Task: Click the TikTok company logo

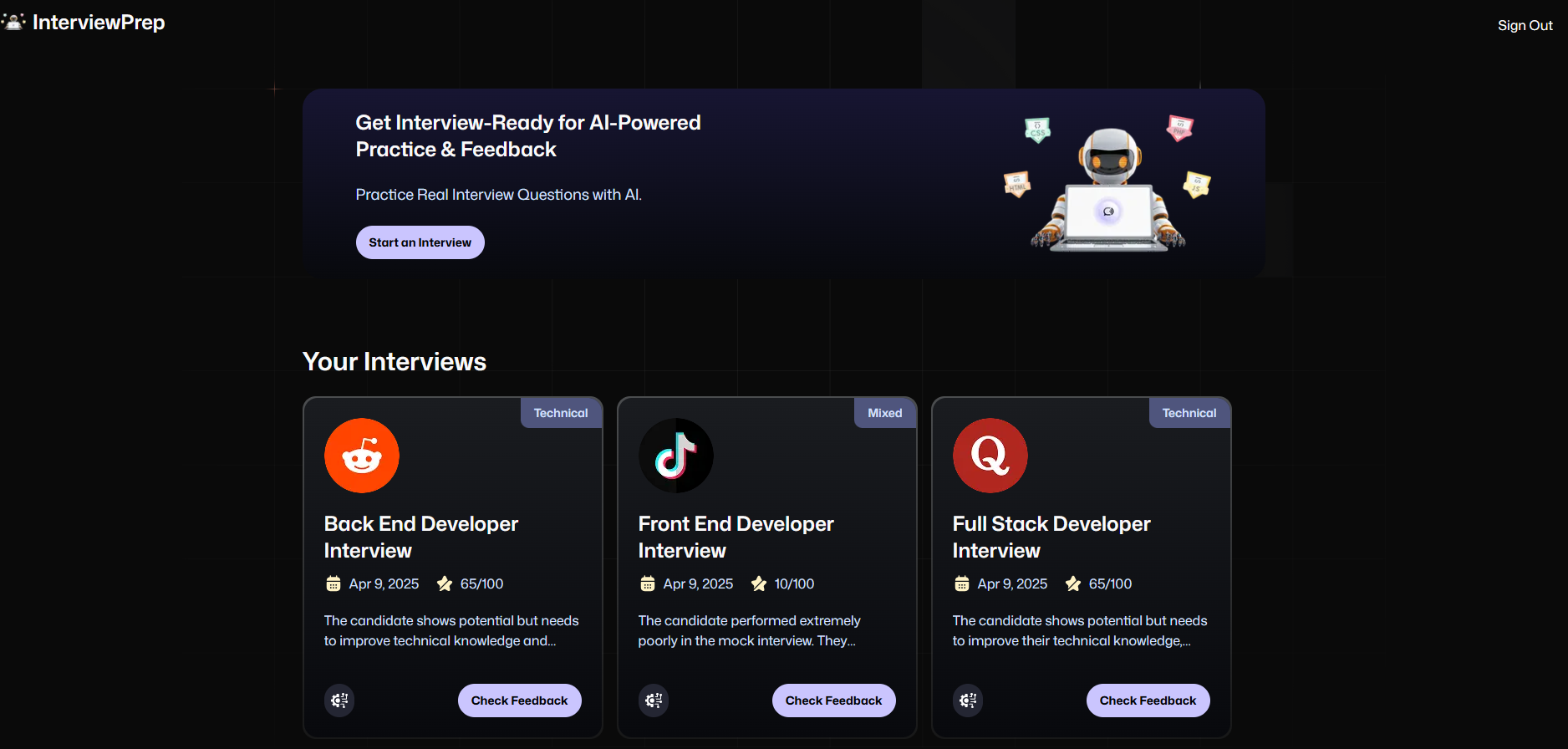Action: pyautogui.click(x=676, y=456)
